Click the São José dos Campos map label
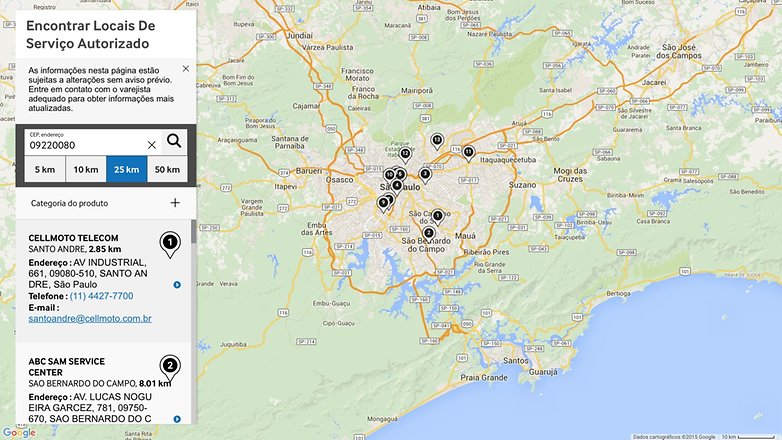 click(x=679, y=51)
